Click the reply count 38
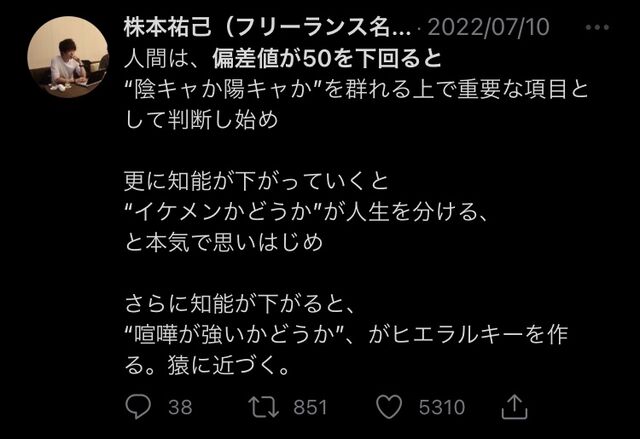The width and height of the screenshot is (640, 439). 180,407
